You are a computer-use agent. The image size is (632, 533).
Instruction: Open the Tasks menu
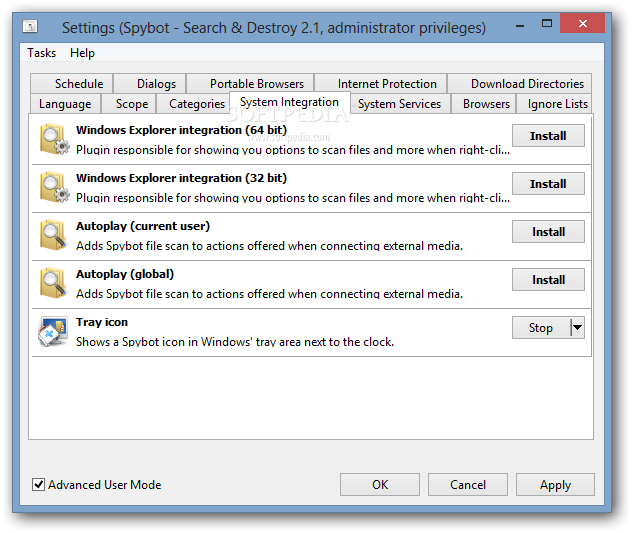(42, 53)
